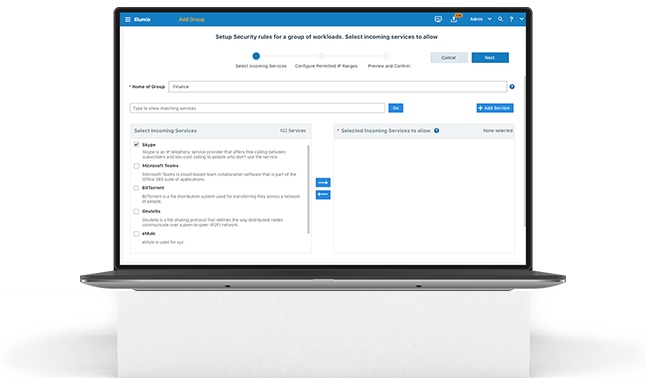
Task: Click the Illumio logo text
Action: point(142,19)
